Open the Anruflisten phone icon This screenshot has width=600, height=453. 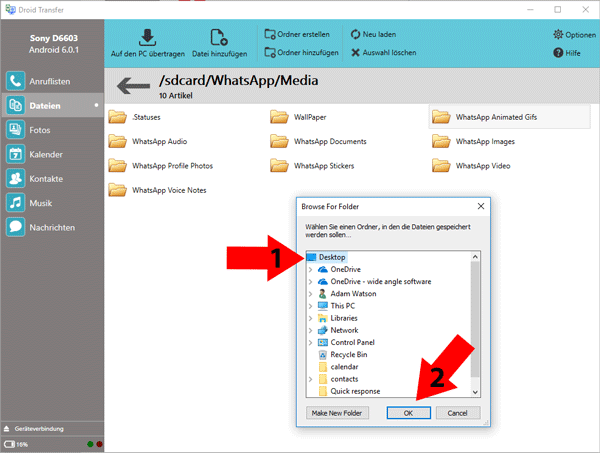click(x=15, y=81)
